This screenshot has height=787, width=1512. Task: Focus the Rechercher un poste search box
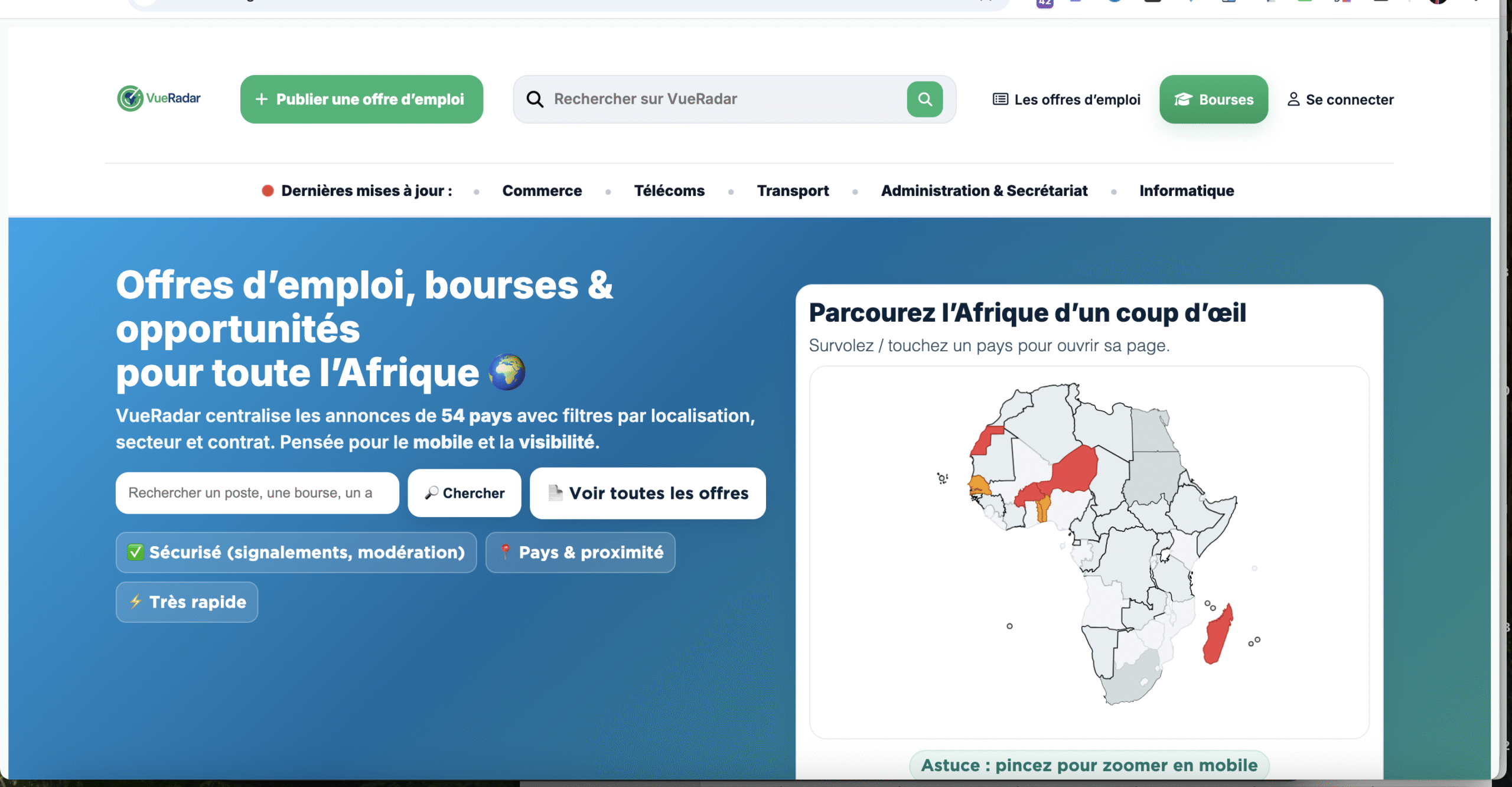point(257,493)
